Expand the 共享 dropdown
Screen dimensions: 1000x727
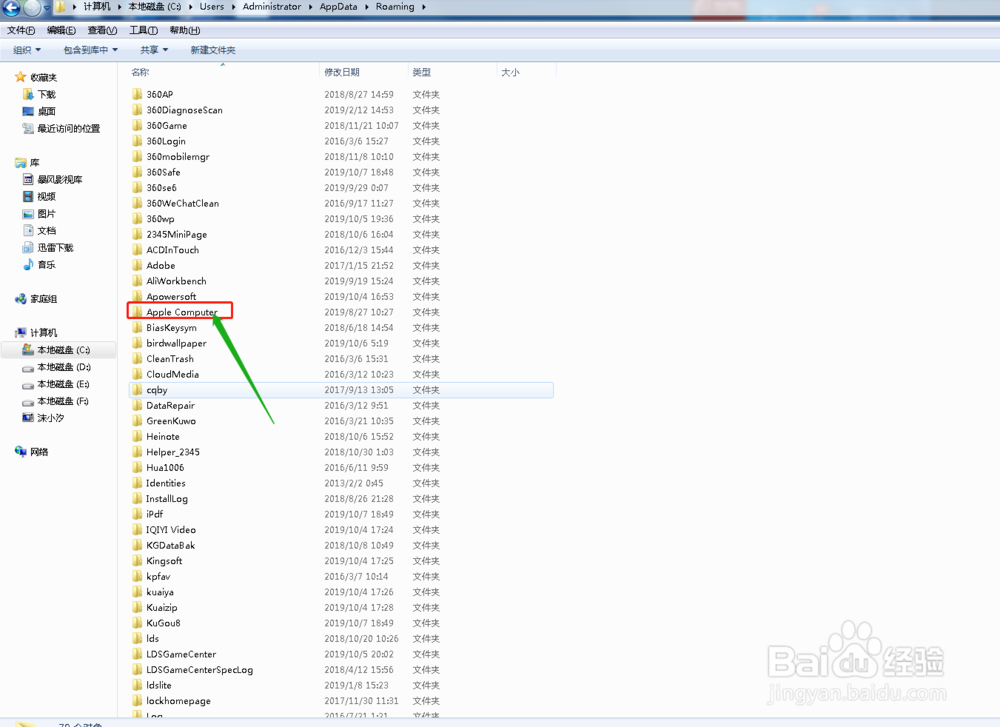154,50
